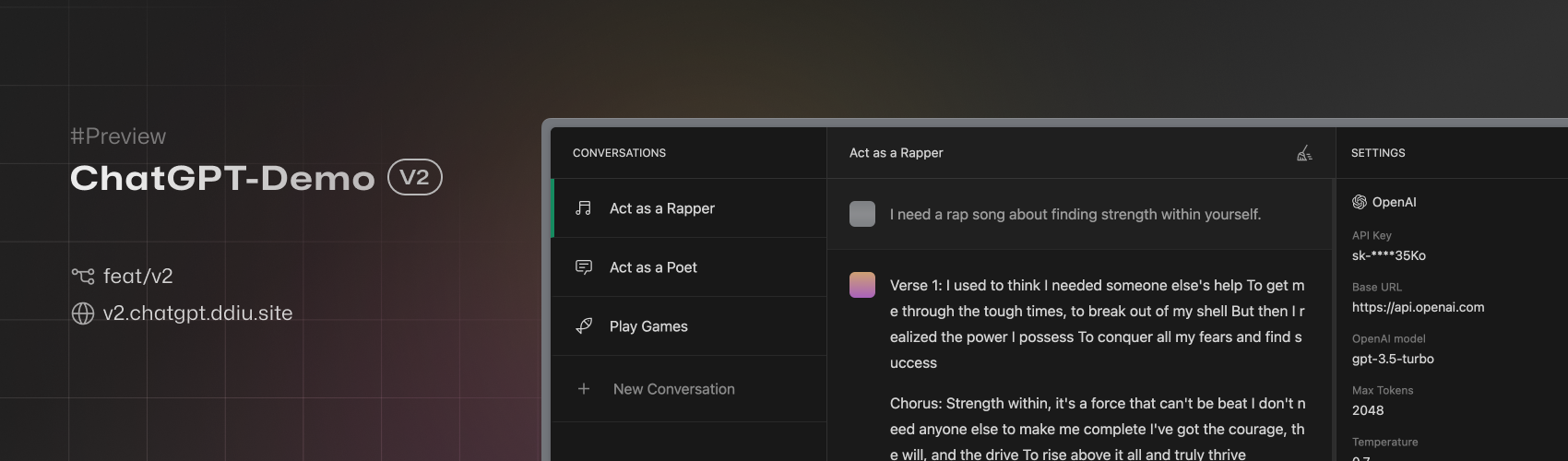The width and height of the screenshot is (1568, 461).
Task: Click the V2 version badge
Action: (x=415, y=177)
